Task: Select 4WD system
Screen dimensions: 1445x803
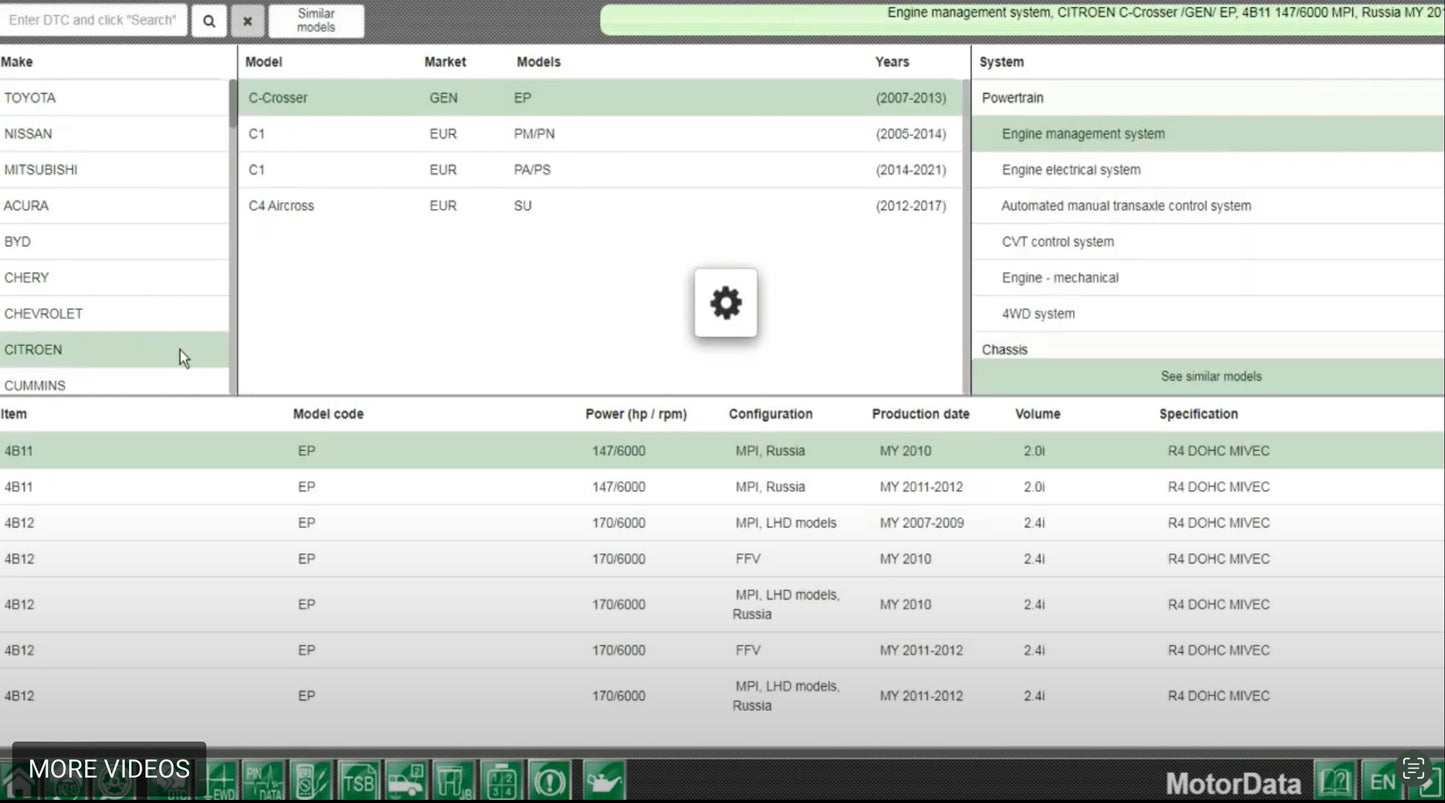Action: tap(1208, 314)
